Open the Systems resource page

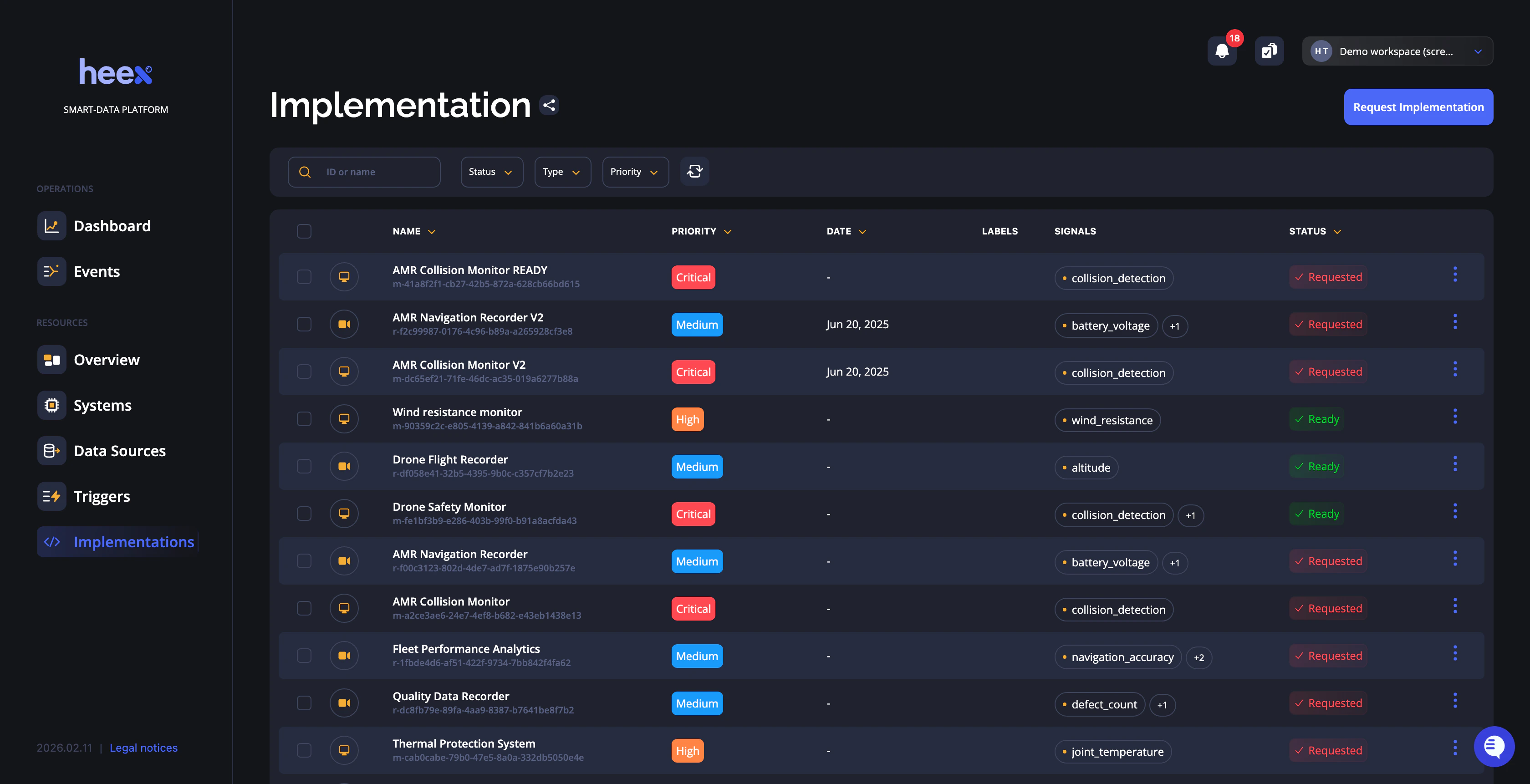[x=102, y=405]
